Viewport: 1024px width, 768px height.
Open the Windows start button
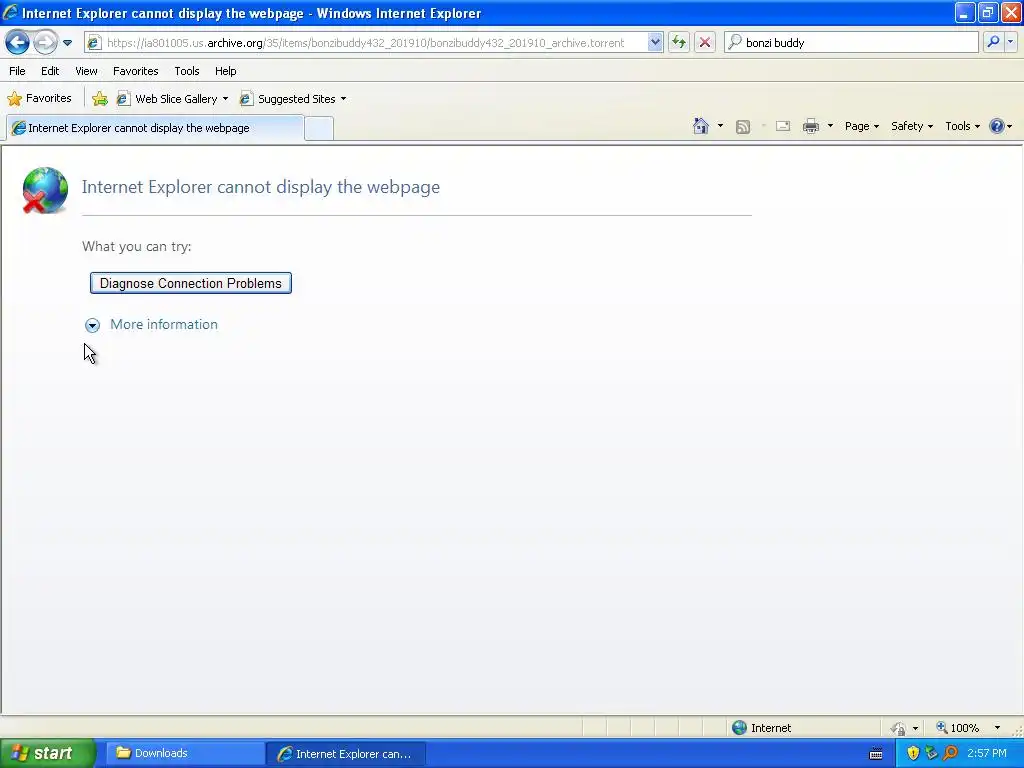(47, 753)
